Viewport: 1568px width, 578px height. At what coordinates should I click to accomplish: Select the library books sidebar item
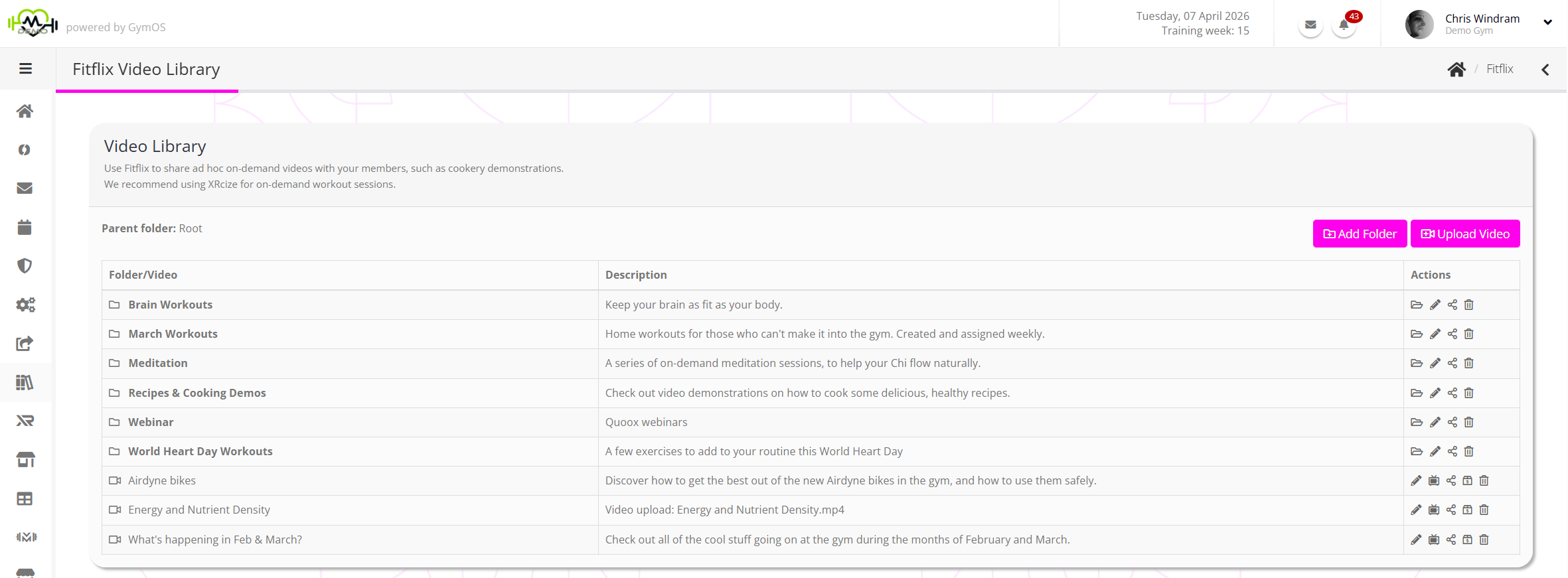(x=25, y=382)
